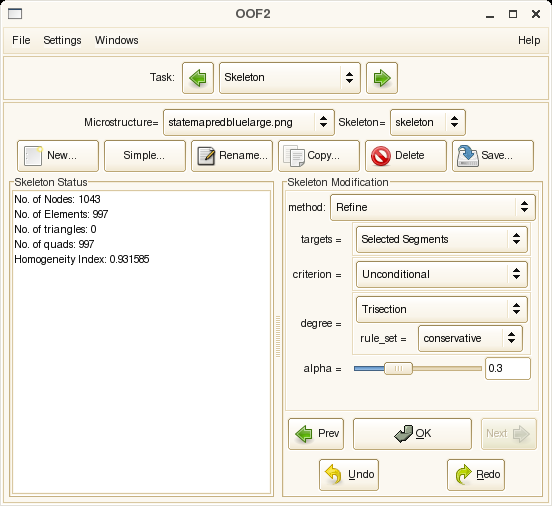Screen dimensions: 552x506
Task: Click the alpha value field showing 0.3
Action: click(x=508, y=369)
